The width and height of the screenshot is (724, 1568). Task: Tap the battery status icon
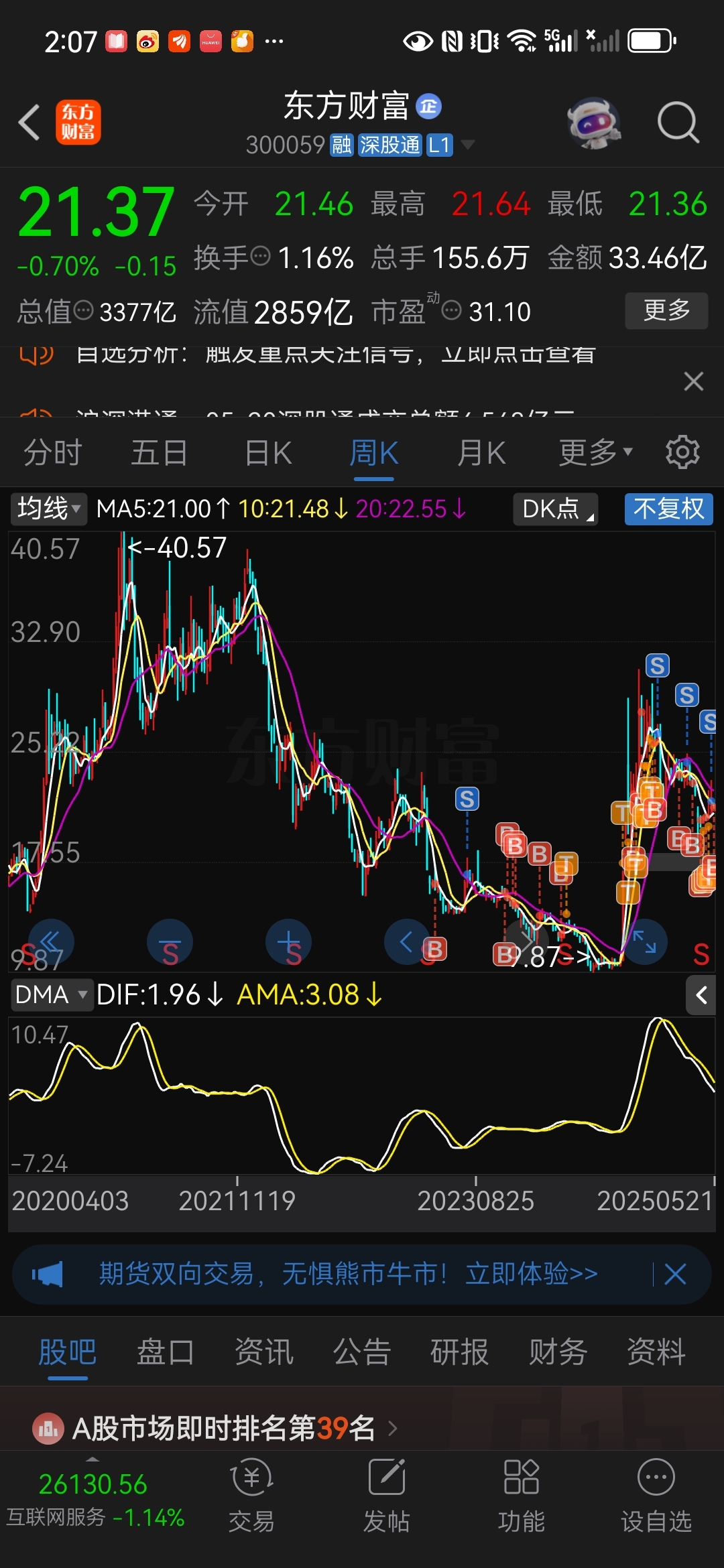652,42
